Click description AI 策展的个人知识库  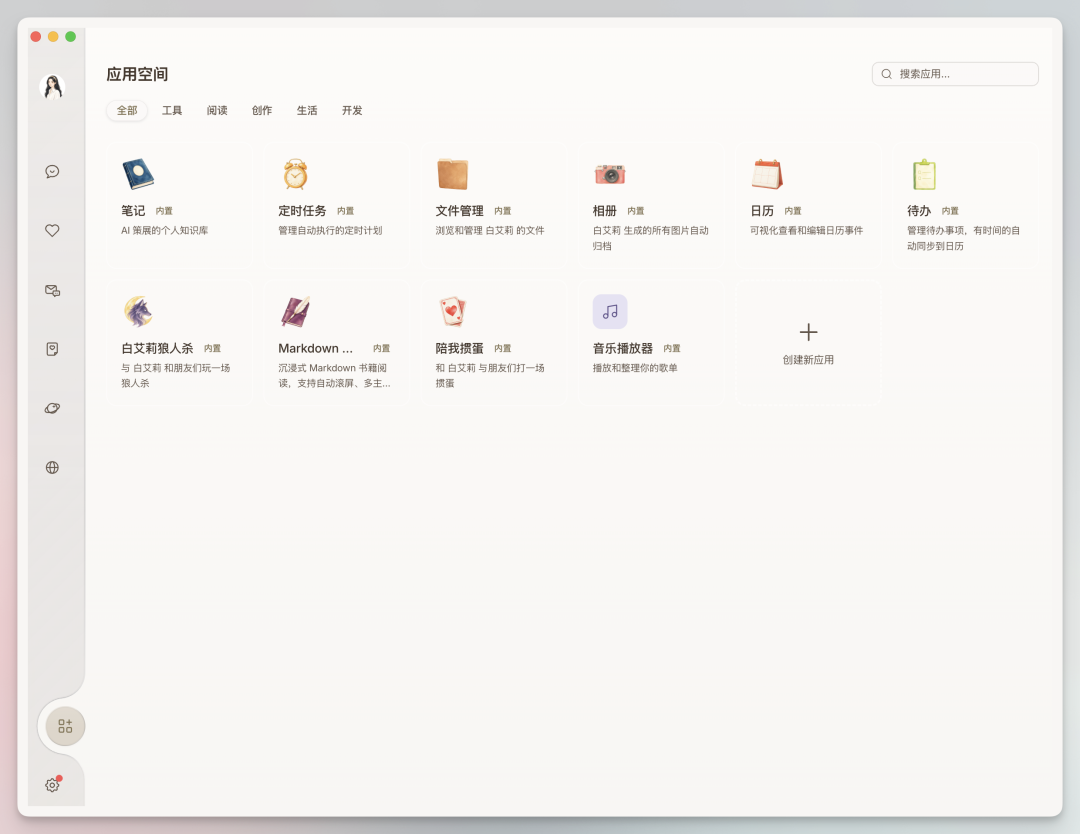point(165,231)
